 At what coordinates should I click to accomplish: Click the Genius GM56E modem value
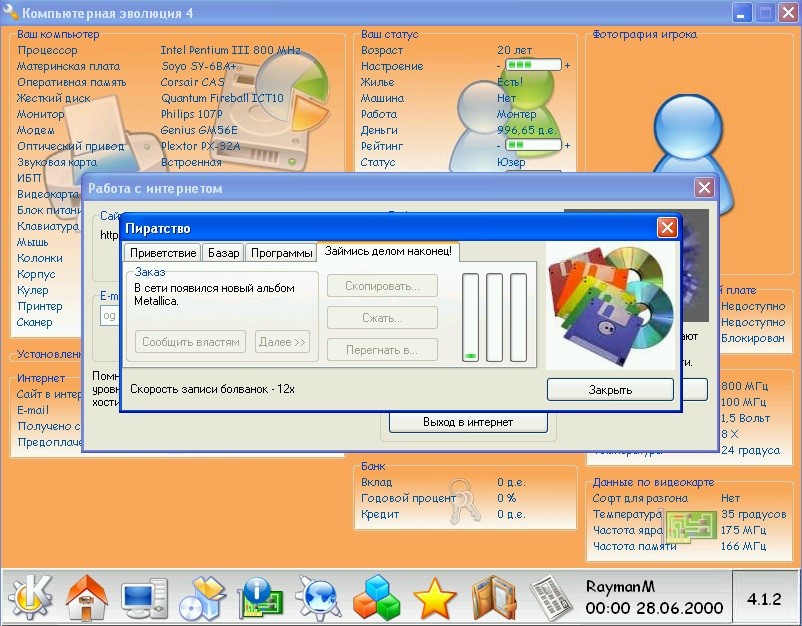tap(199, 130)
